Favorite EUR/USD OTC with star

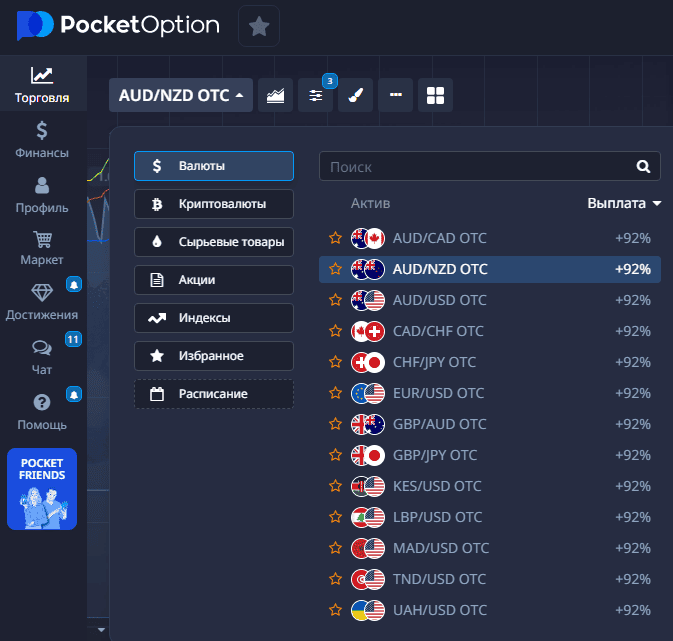pyautogui.click(x=335, y=393)
